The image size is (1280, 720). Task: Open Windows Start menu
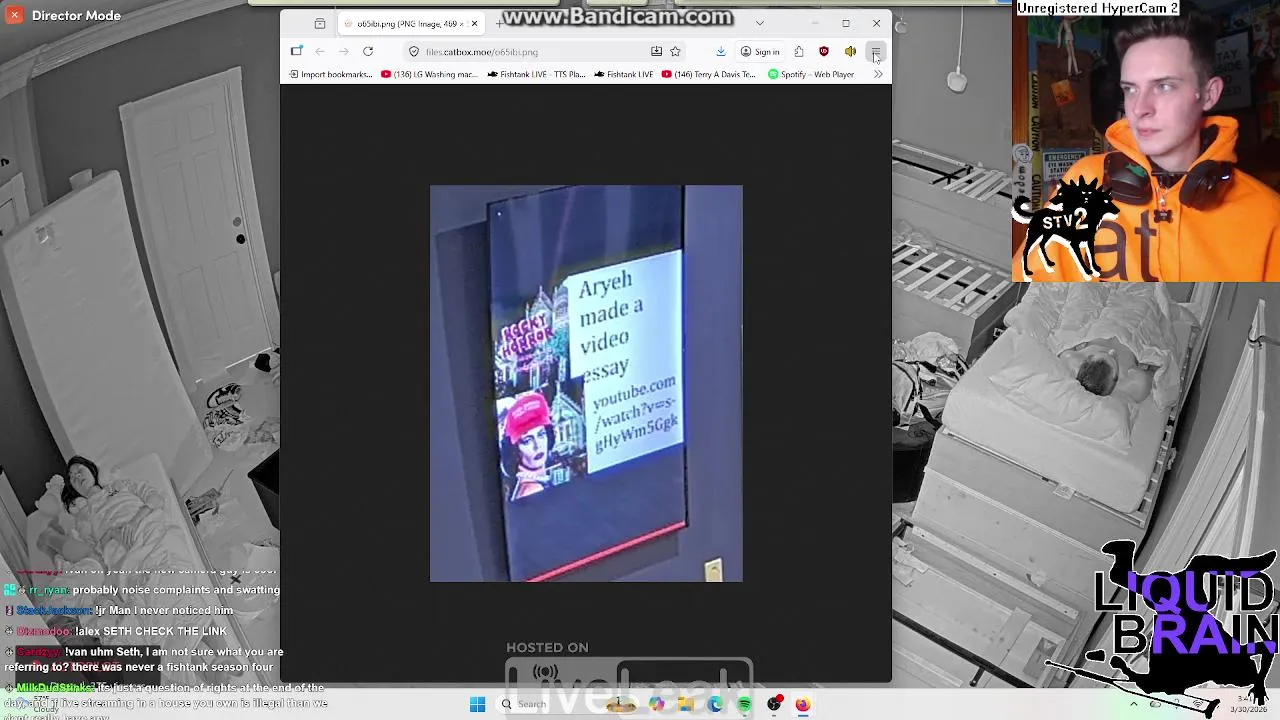point(477,705)
